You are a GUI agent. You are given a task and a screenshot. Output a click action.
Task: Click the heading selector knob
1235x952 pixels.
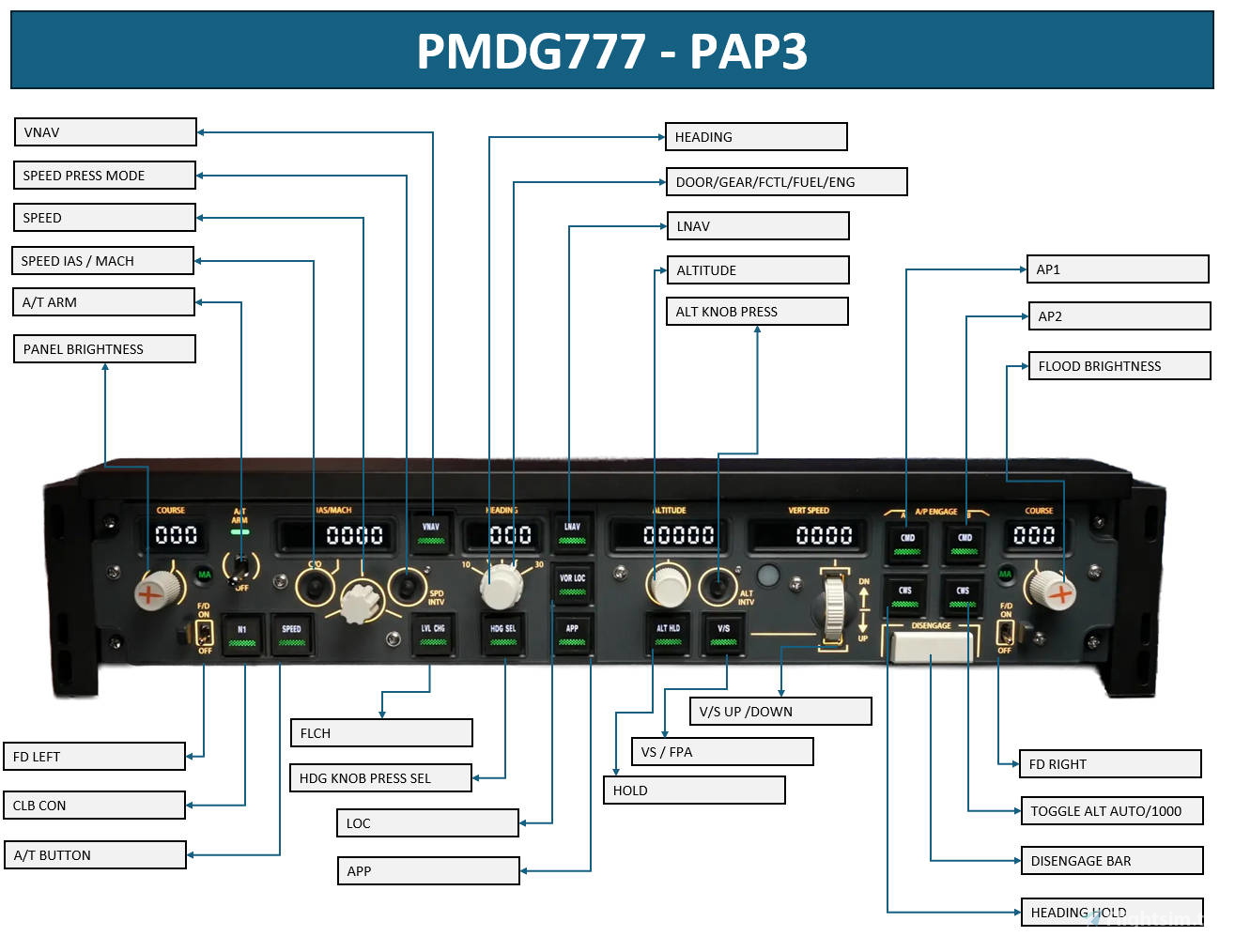tap(502, 585)
